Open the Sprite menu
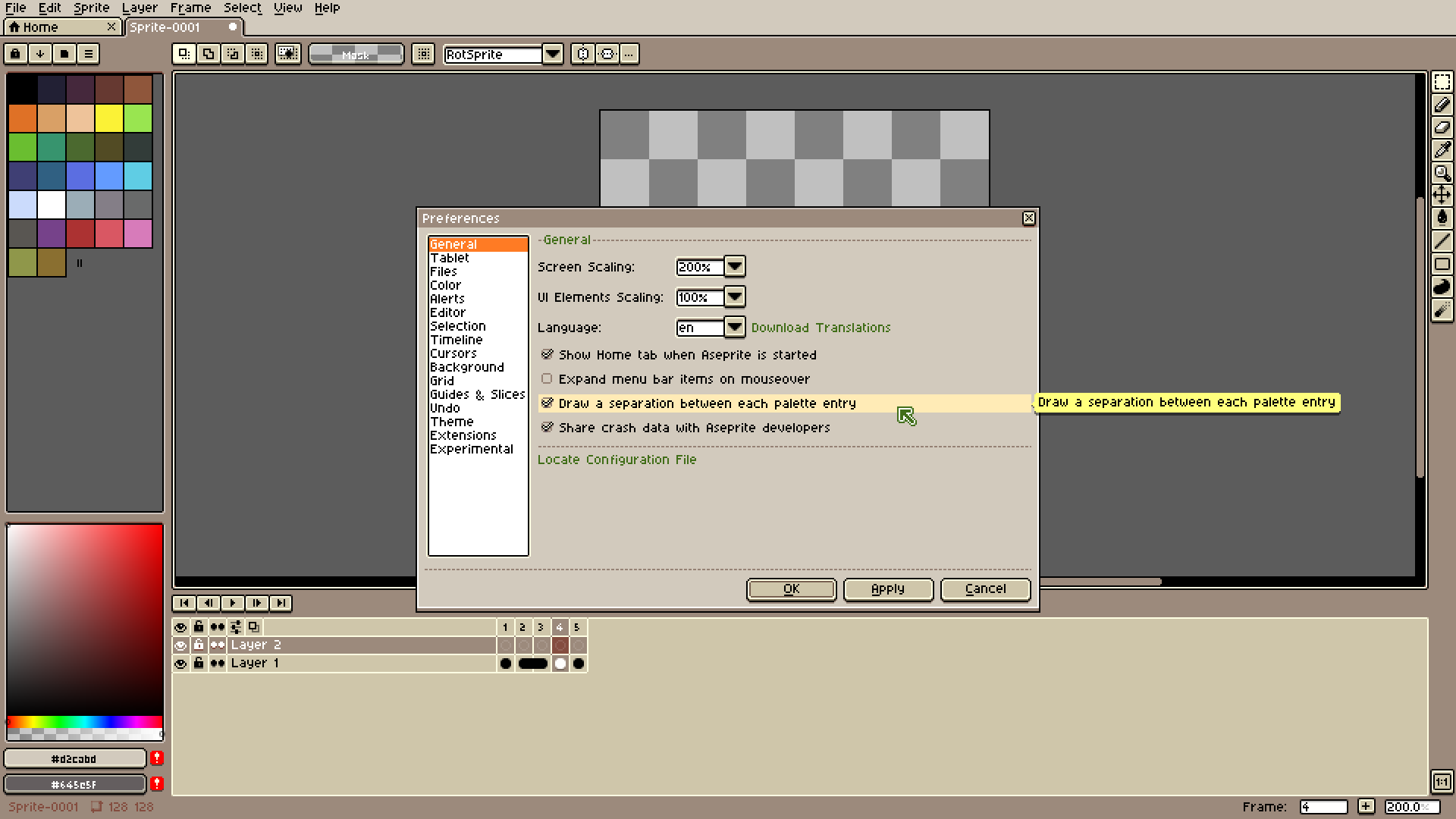Image resolution: width=1456 pixels, height=819 pixels. 91,8
